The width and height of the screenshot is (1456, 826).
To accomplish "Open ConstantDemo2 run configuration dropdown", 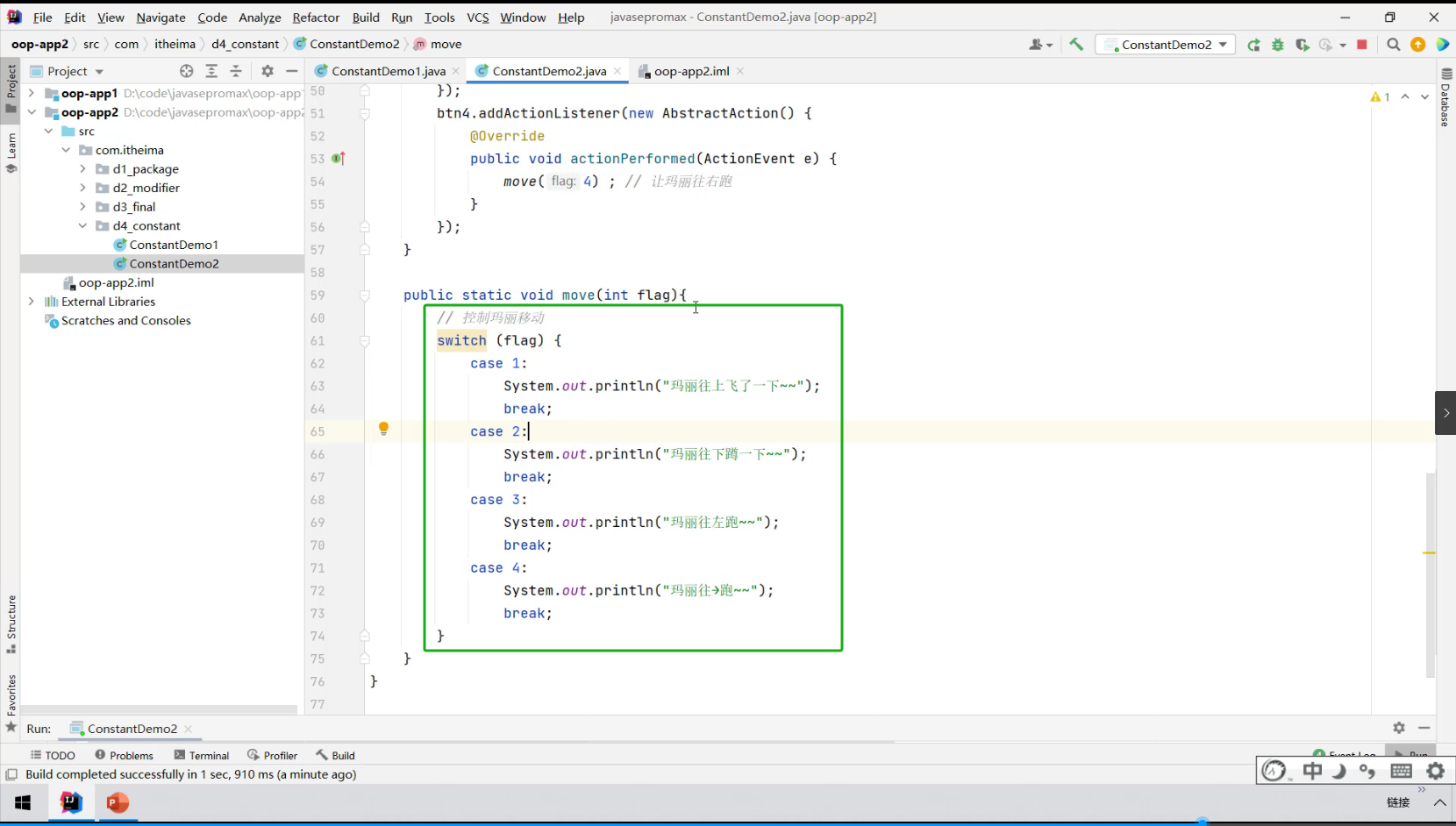I will [1166, 45].
